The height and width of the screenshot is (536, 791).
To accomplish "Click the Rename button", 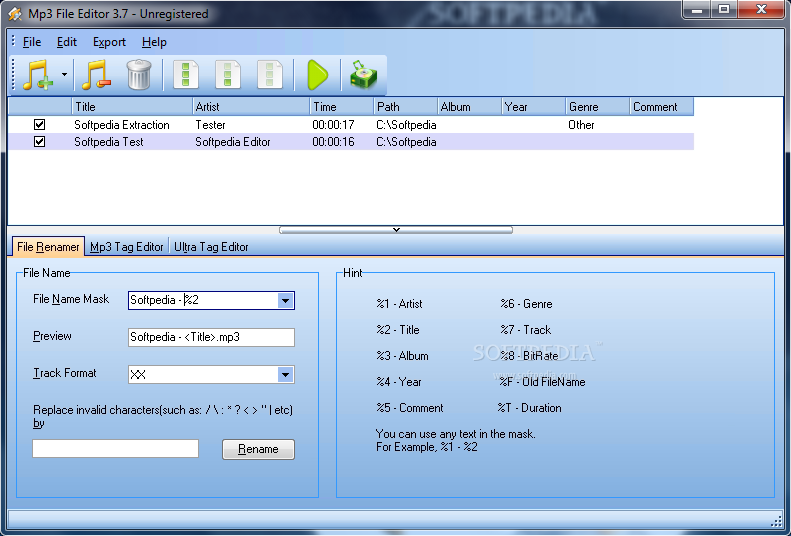I will coord(258,449).
